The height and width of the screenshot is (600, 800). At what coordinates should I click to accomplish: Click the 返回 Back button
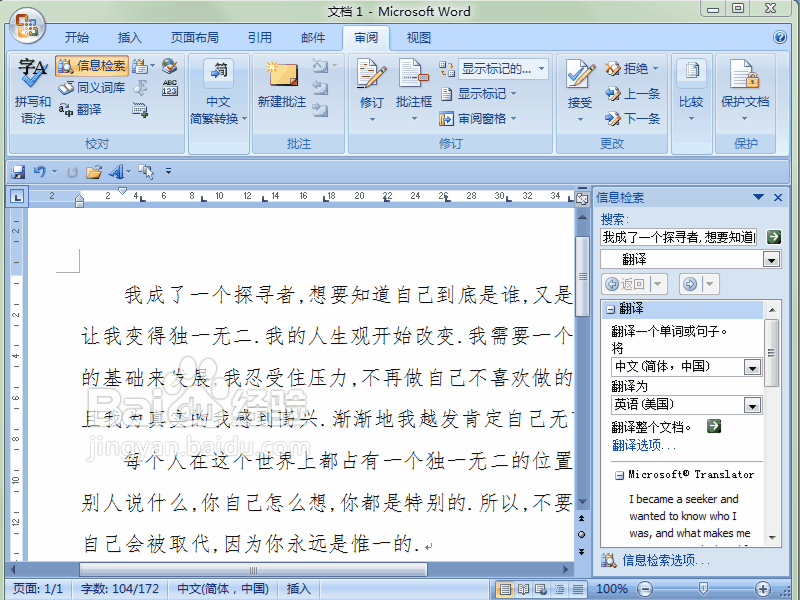[x=628, y=284]
